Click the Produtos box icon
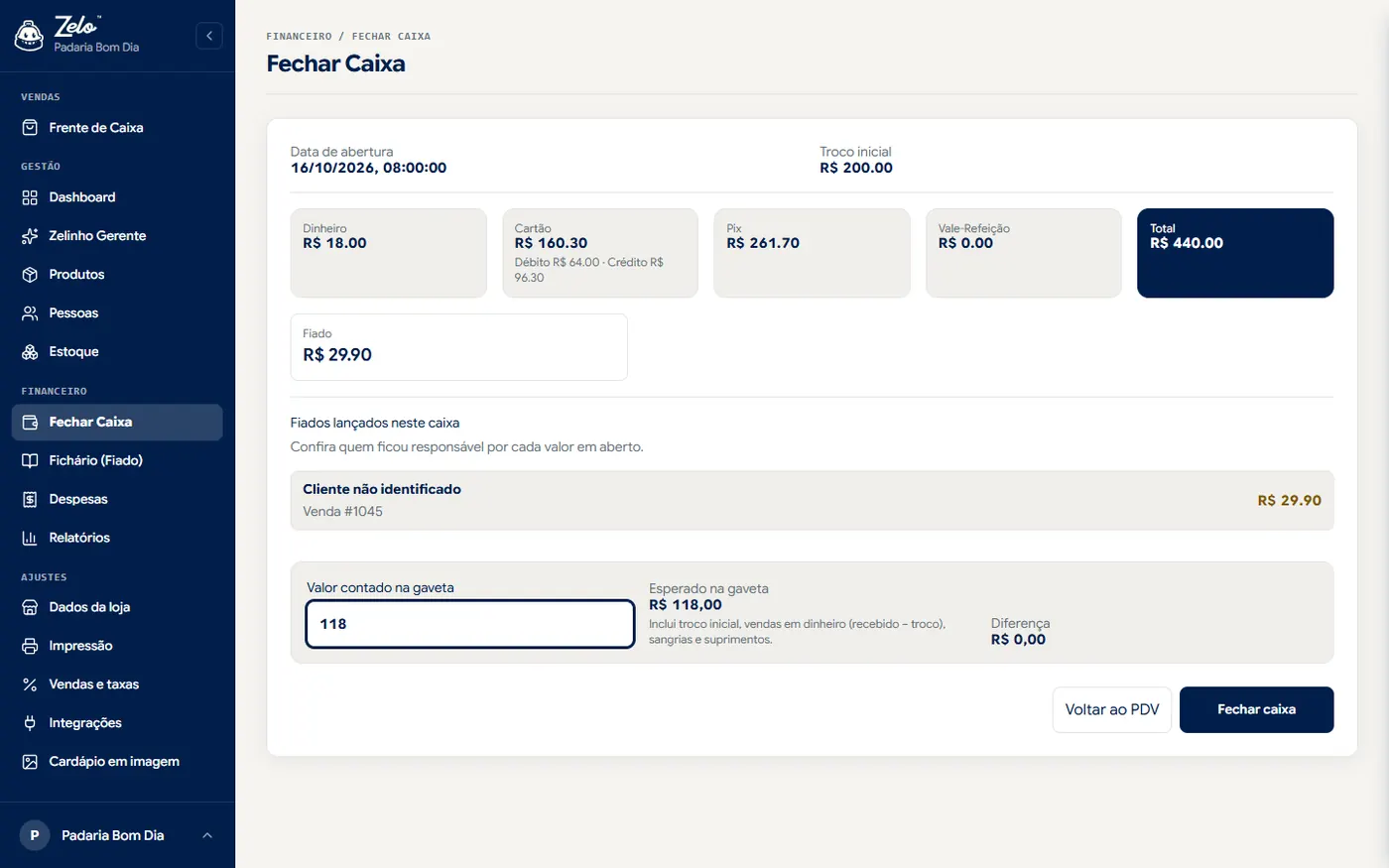Image resolution: width=1389 pixels, height=868 pixels. pyautogui.click(x=30, y=275)
